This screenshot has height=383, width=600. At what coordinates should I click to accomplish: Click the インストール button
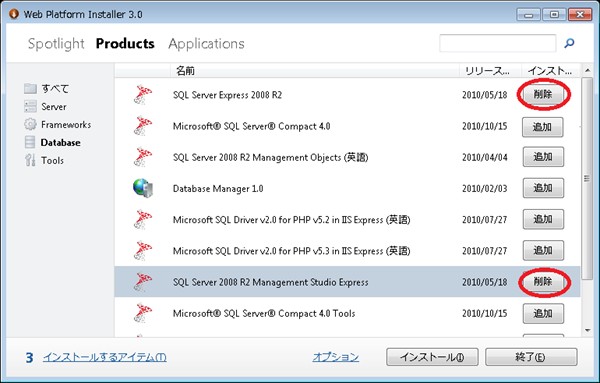[432, 357]
